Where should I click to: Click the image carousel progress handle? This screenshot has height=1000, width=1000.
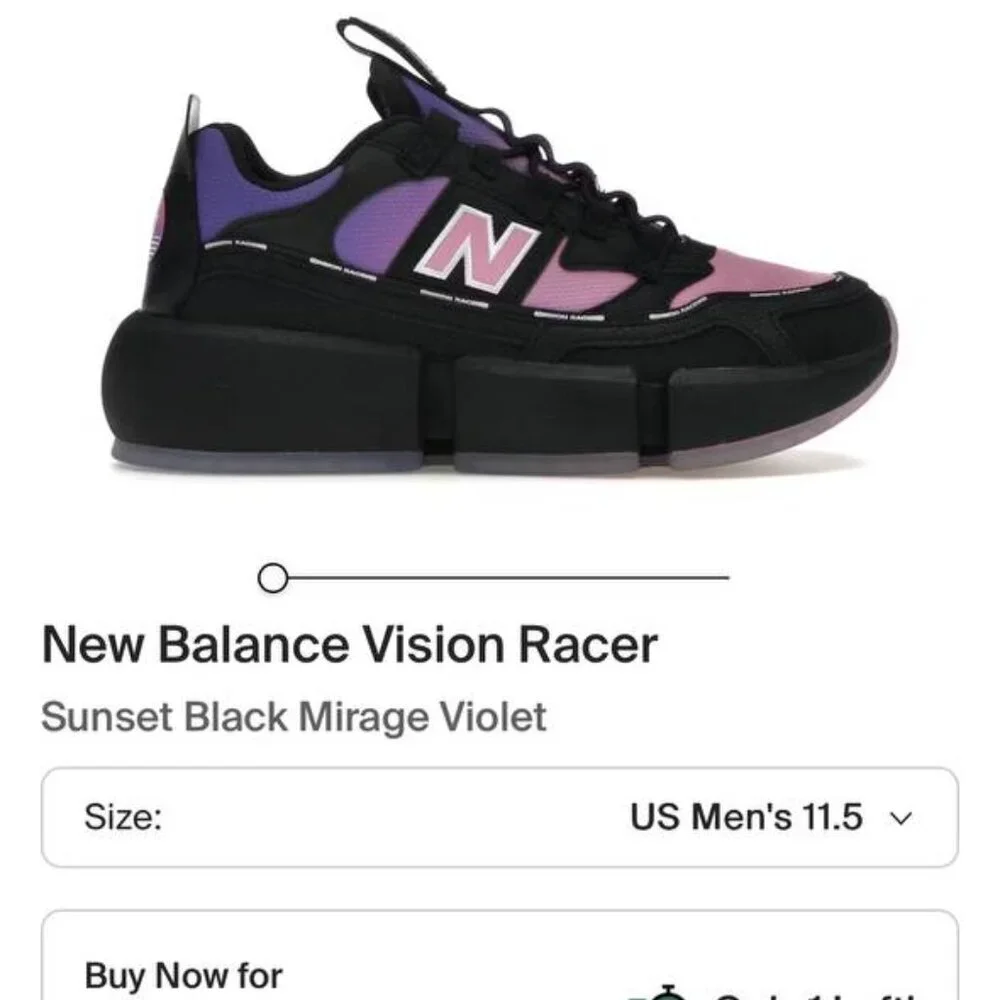[271, 578]
